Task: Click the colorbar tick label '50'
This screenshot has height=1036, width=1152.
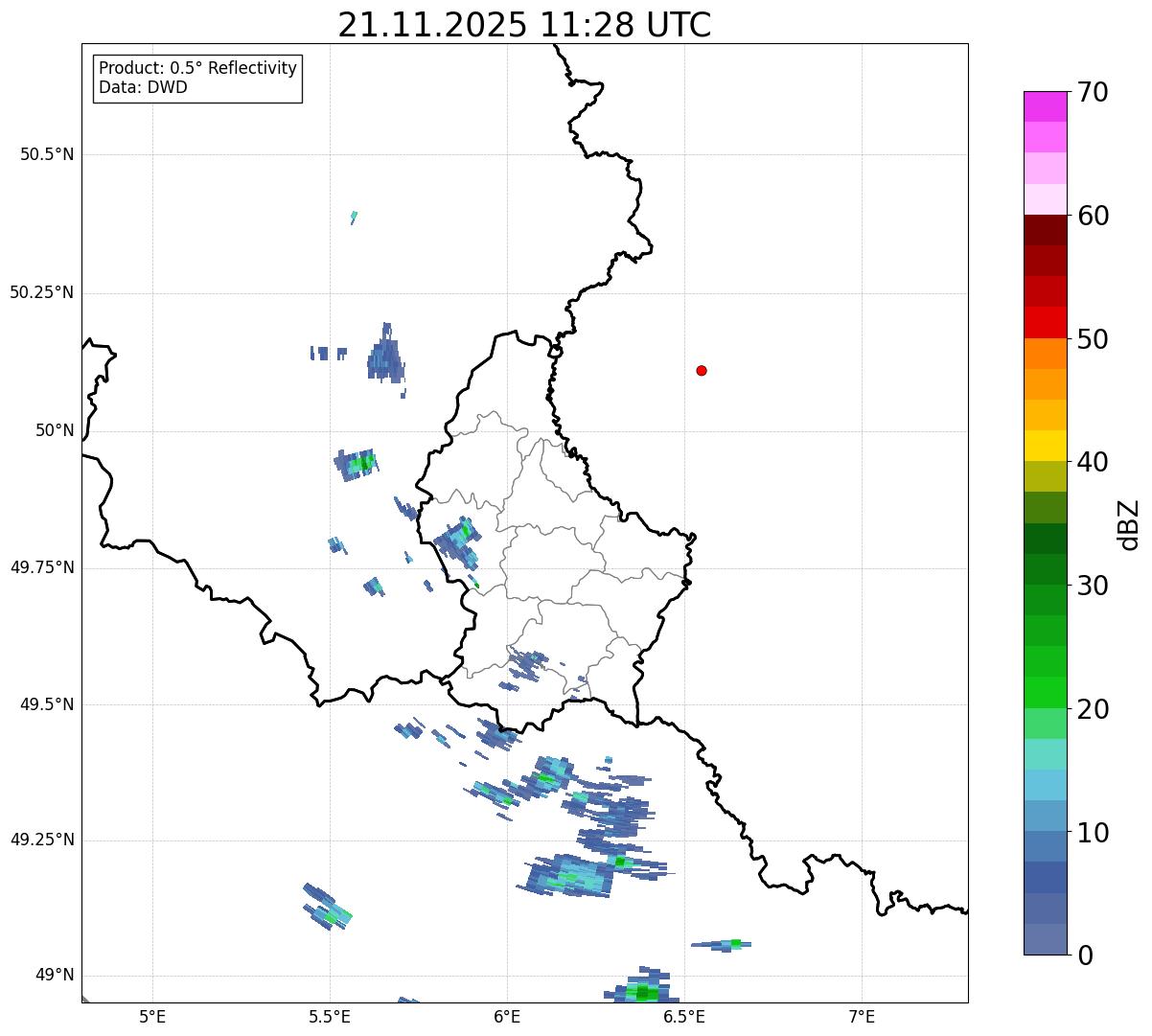Action: (1093, 339)
